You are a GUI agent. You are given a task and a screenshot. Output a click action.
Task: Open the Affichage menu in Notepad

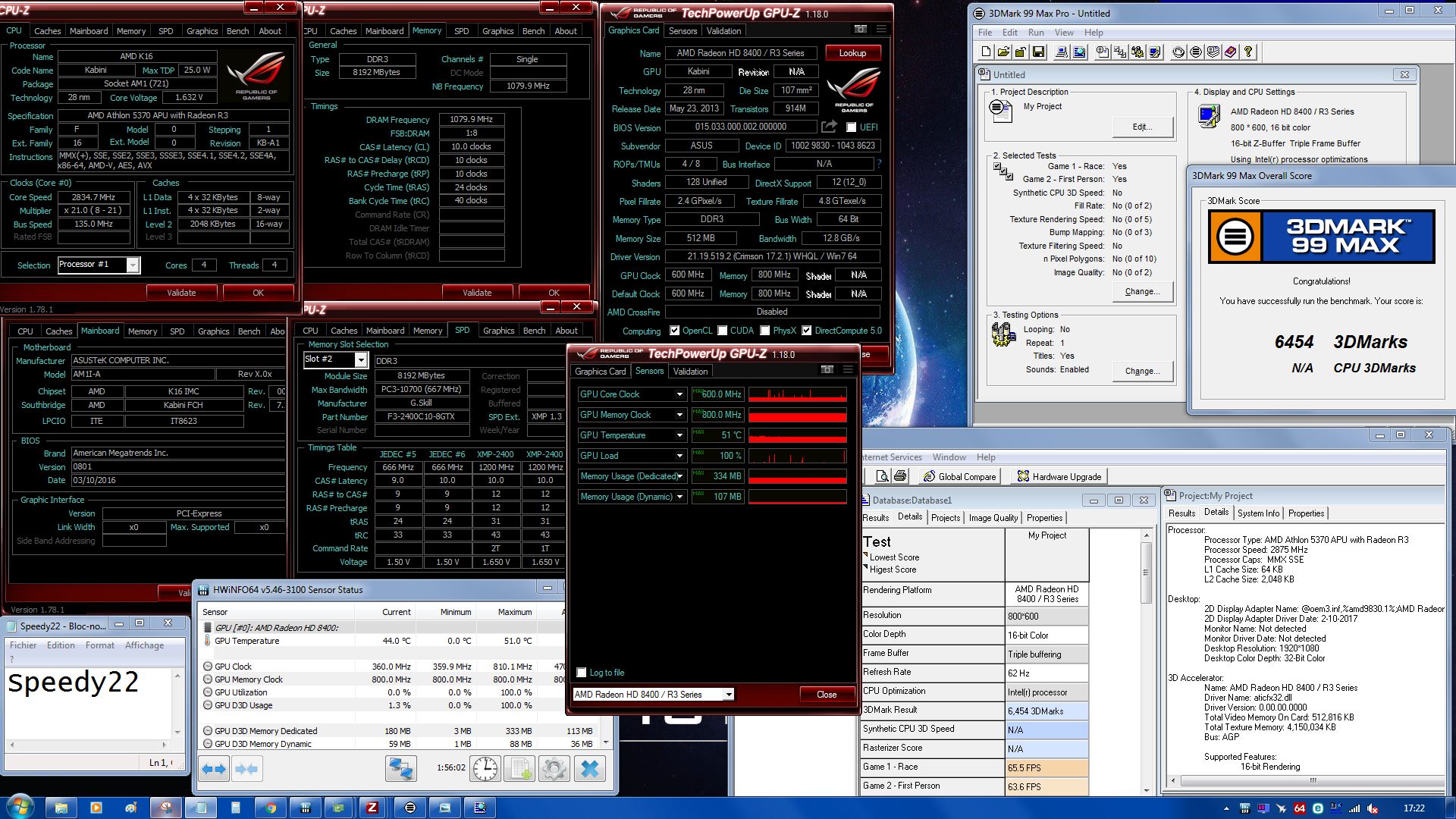[144, 645]
